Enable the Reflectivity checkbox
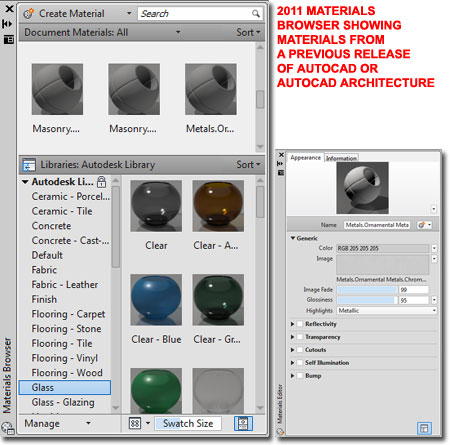The image size is (450, 445). coord(300,324)
